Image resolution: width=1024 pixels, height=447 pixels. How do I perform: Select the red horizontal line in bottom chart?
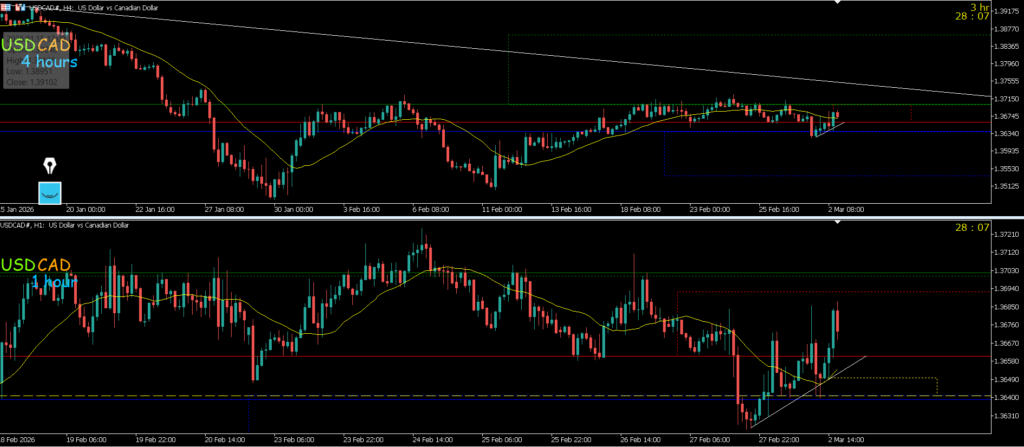(400, 356)
